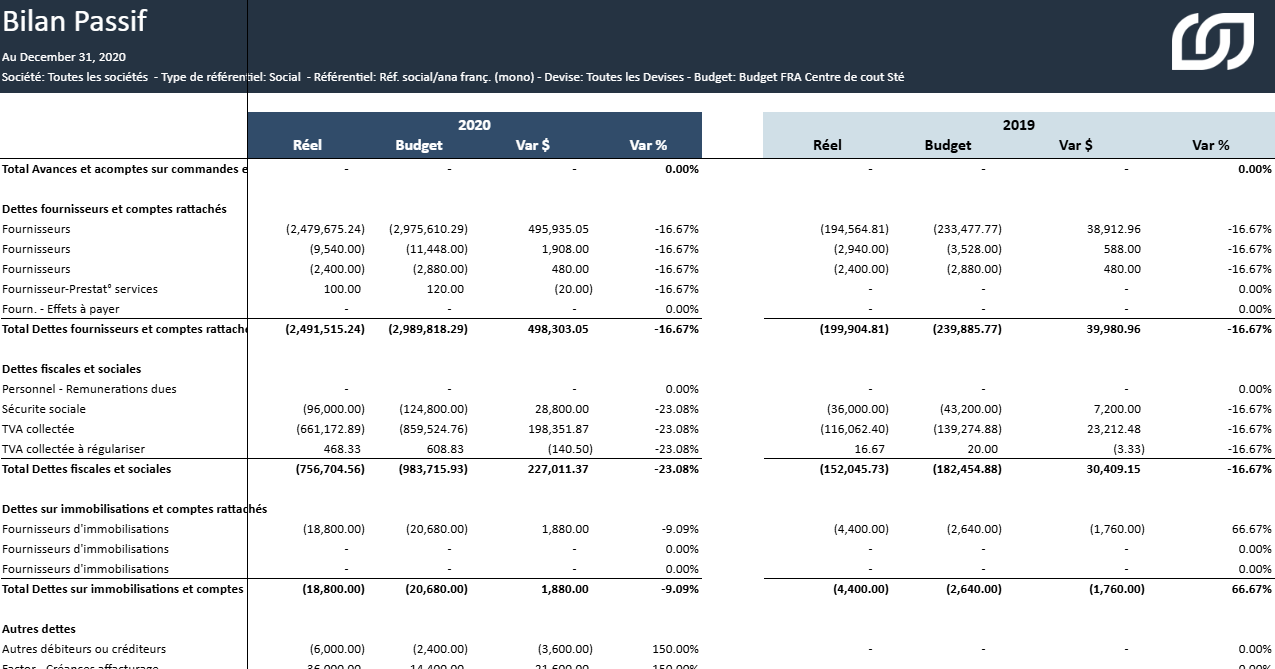Viewport: 1275px width, 669px height.
Task: Click the variance value 28,800.00
Action: (561, 409)
